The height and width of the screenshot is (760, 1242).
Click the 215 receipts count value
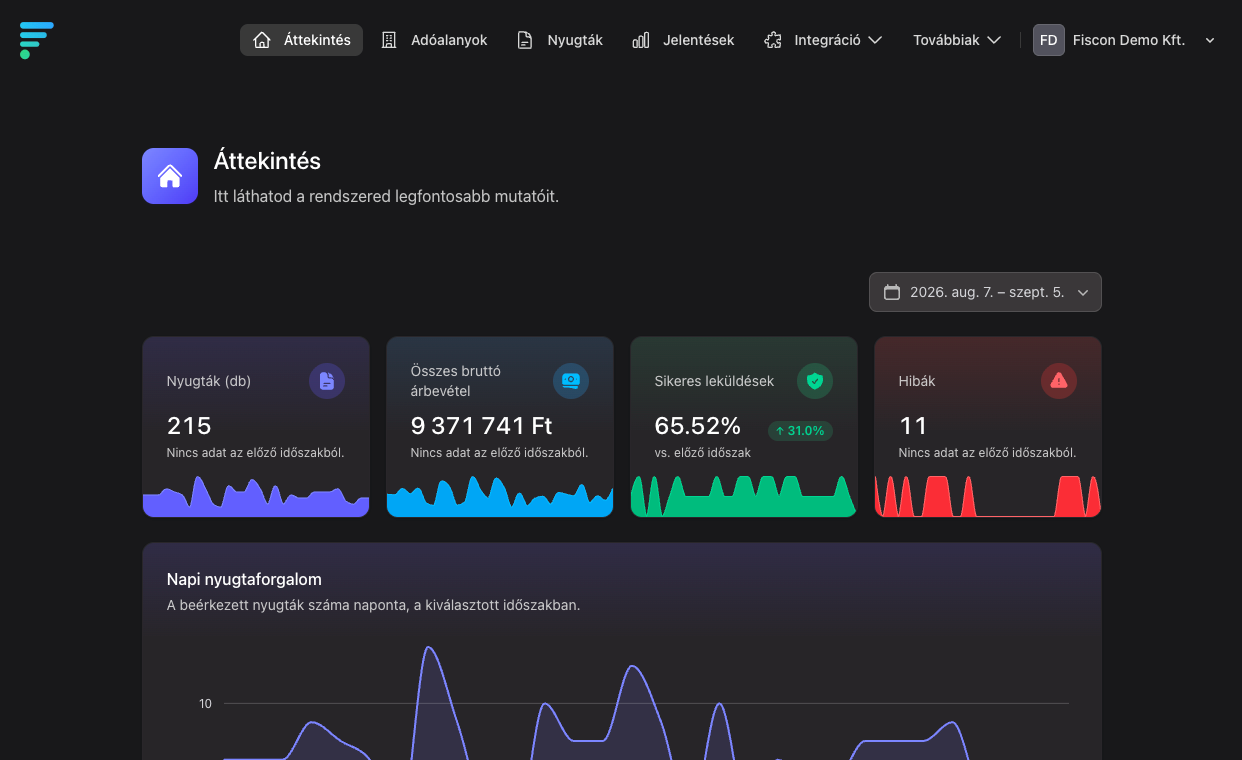click(x=189, y=426)
